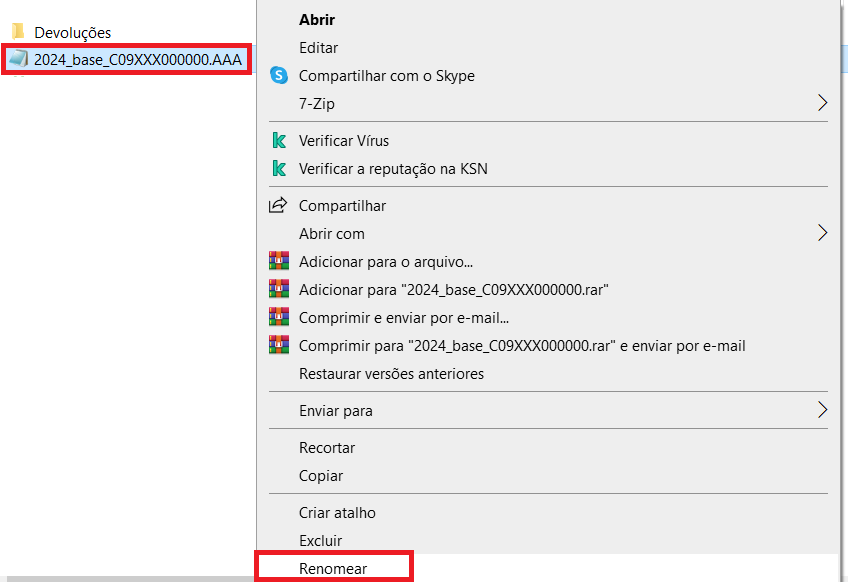Expand the Abrir com submenu arrow
Image resolution: width=848 pixels, height=582 pixels.
[823, 233]
